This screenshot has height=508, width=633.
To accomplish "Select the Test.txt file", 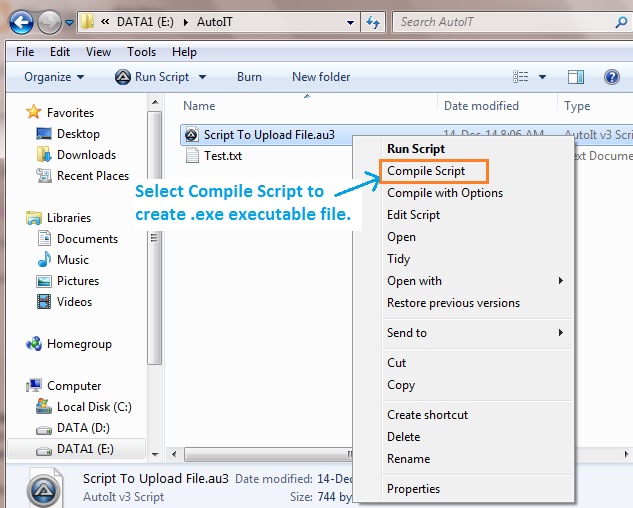I will [223, 156].
